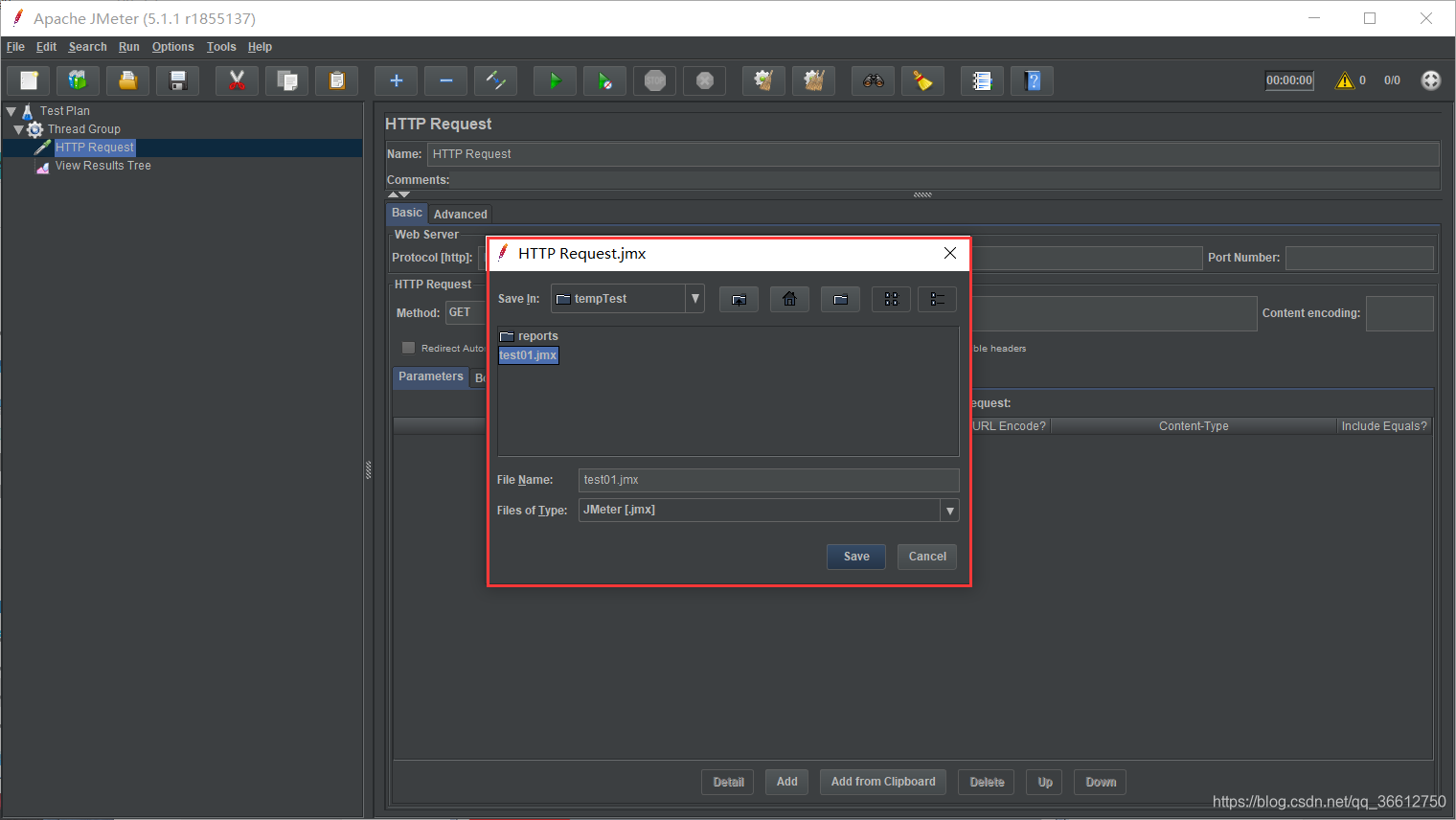
Task: Switch to the Advanced tab
Action: click(460, 215)
